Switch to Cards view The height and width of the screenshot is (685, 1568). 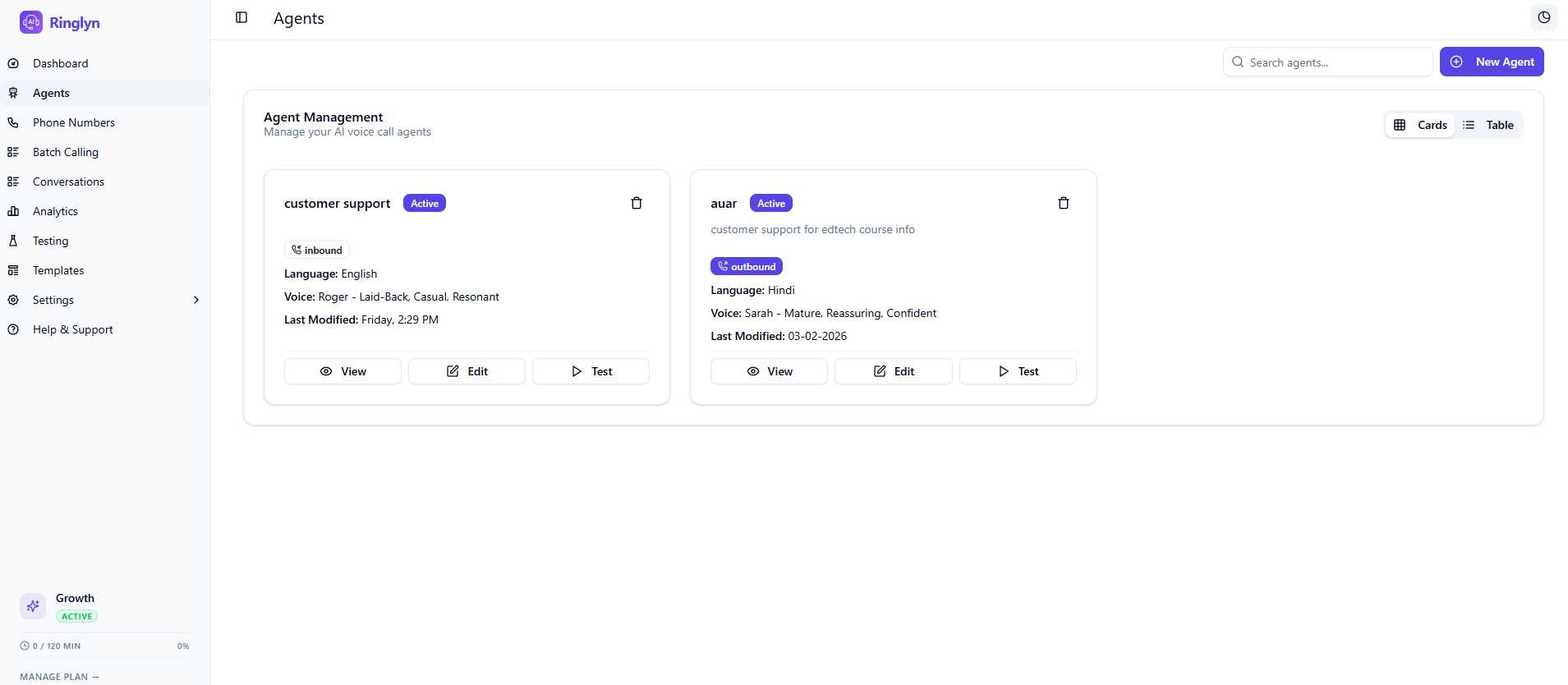1421,125
